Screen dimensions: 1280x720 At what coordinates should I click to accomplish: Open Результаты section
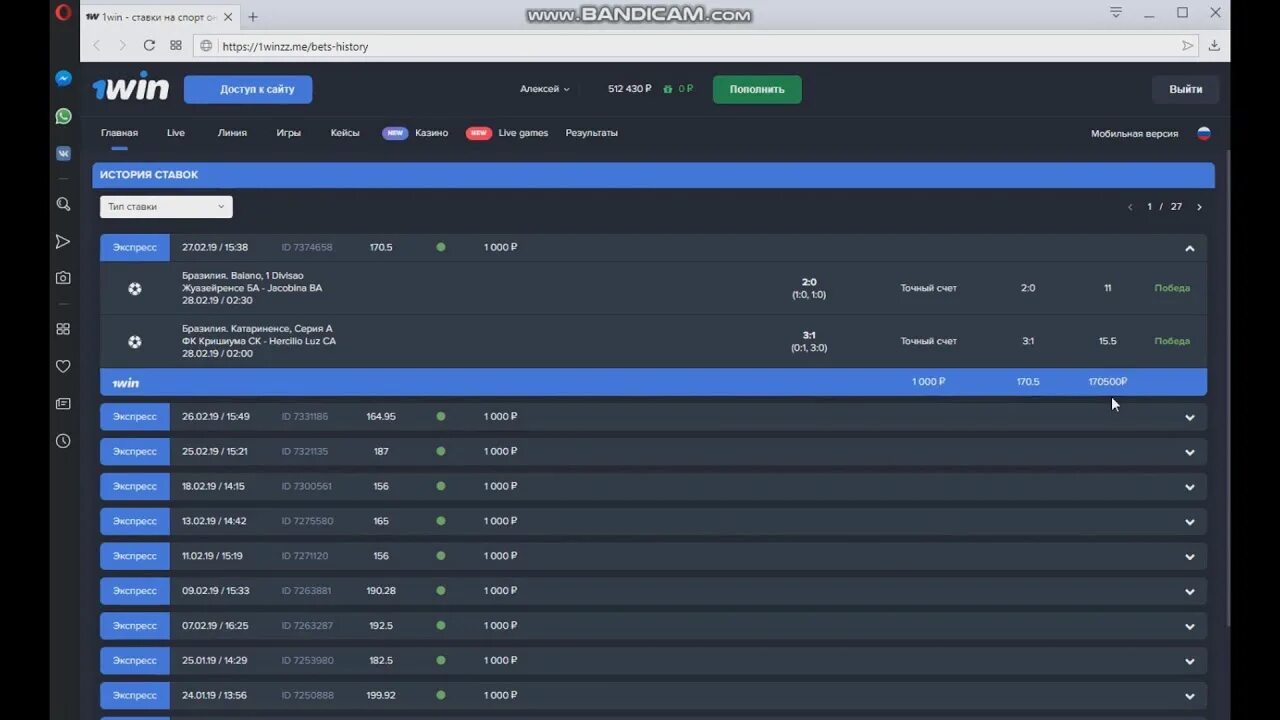(592, 133)
